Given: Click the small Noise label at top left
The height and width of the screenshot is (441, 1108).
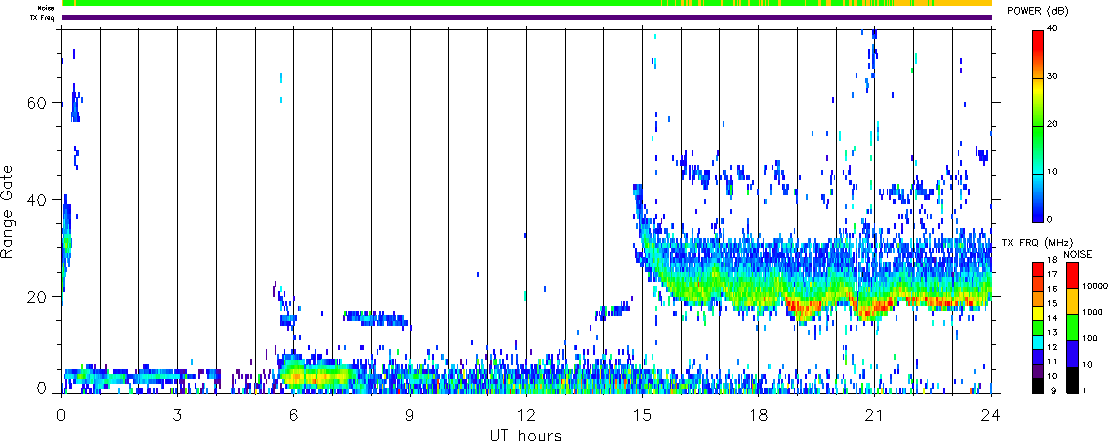Looking at the screenshot, I should [x=45, y=8].
